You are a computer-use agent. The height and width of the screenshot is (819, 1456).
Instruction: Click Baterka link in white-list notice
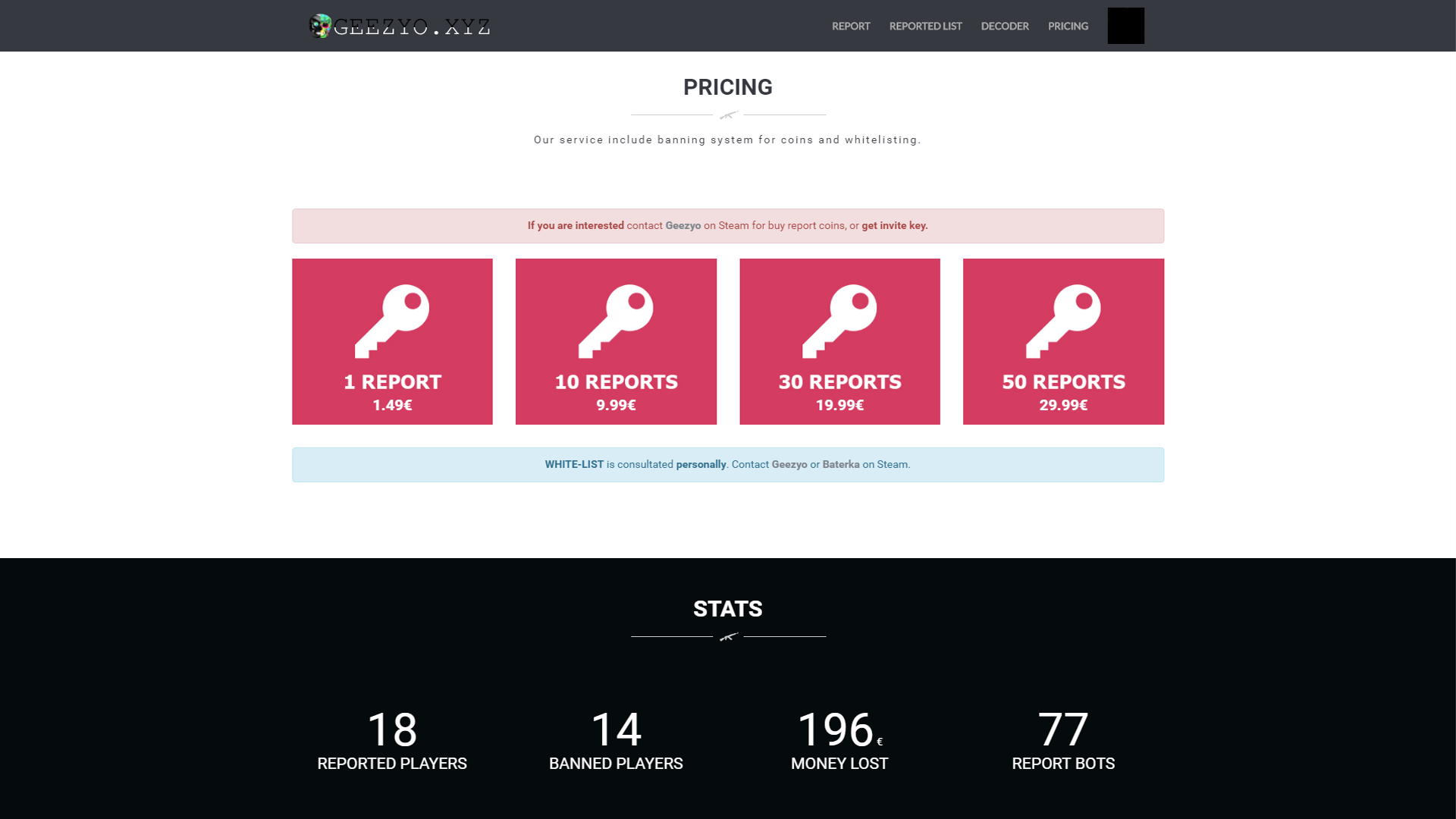click(x=840, y=465)
